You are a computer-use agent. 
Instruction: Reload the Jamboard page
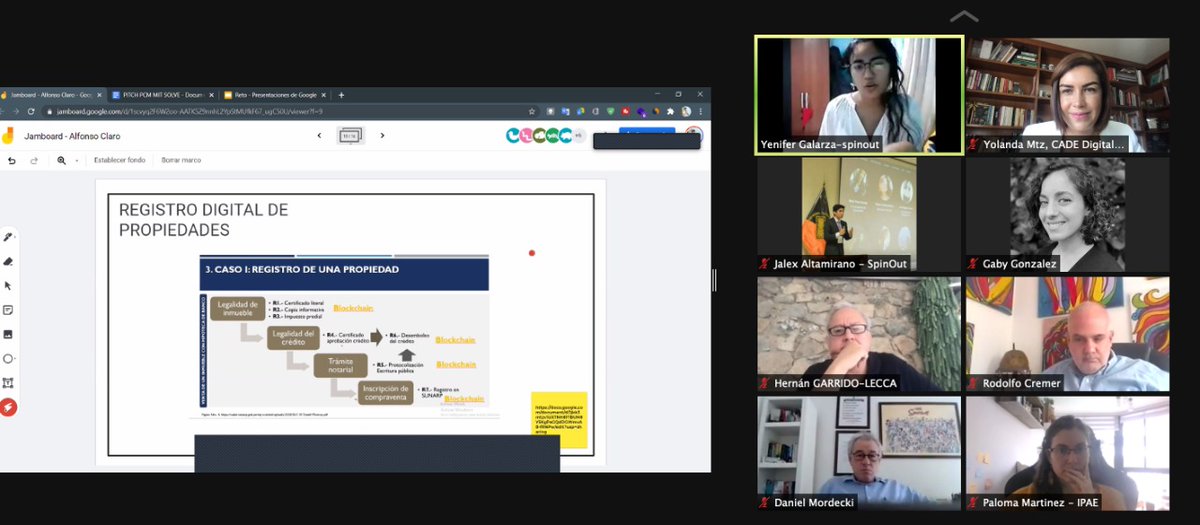pos(30,111)
